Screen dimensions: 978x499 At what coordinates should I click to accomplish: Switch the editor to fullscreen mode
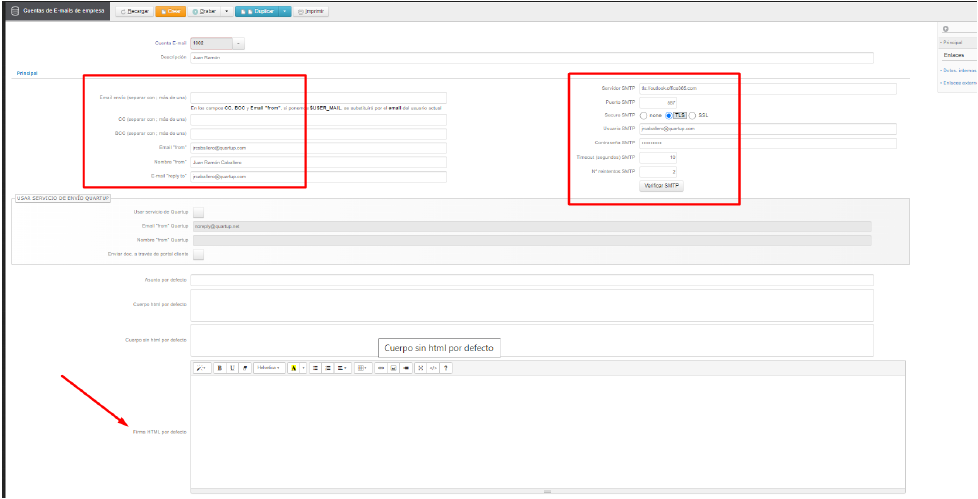421,368
